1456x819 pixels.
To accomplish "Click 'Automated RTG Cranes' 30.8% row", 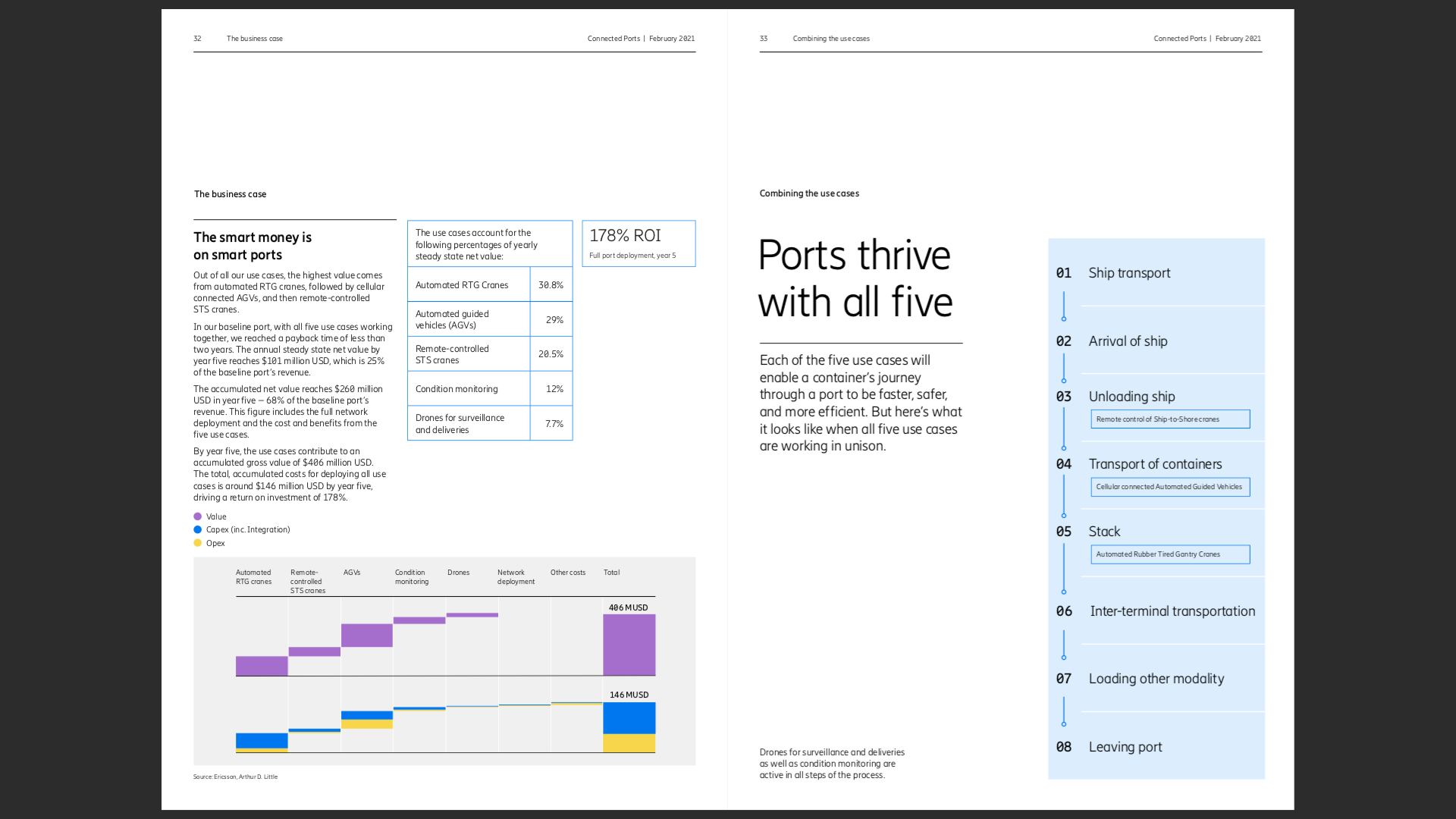I will (490, 284).
